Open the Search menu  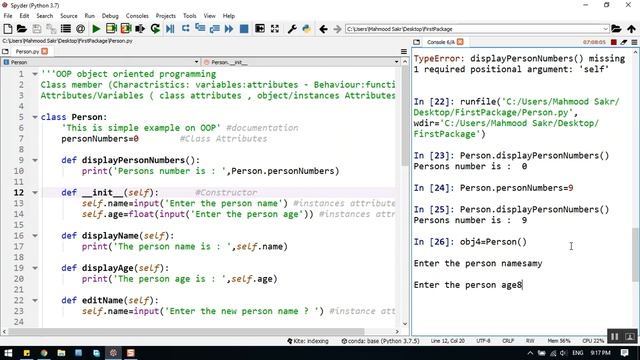point(44,16)
